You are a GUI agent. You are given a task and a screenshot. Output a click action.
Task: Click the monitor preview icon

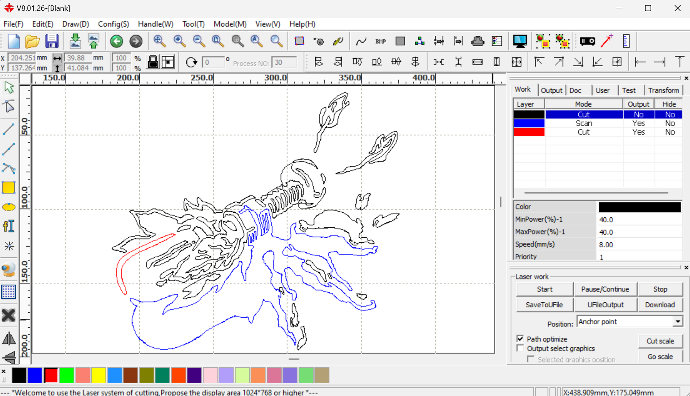[520, 41]
